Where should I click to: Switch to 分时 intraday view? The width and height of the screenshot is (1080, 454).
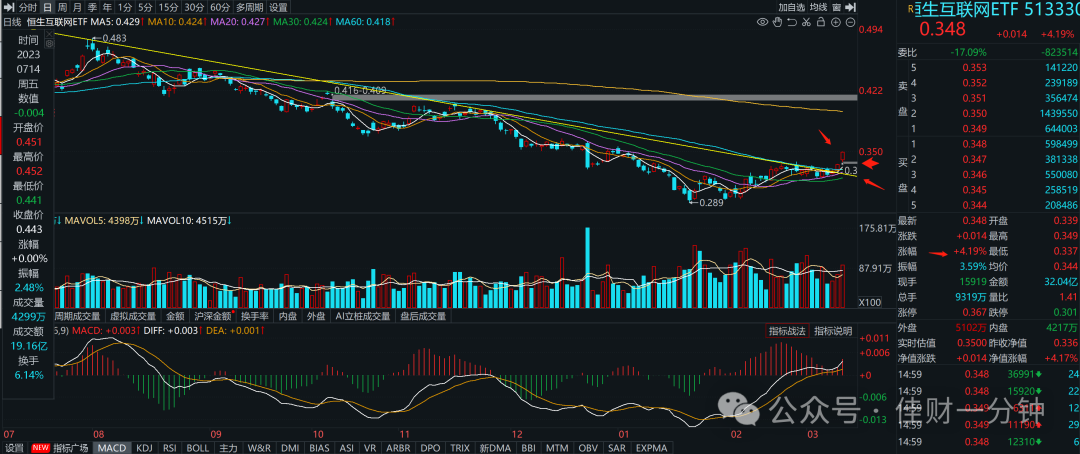[x=28, y=8]
